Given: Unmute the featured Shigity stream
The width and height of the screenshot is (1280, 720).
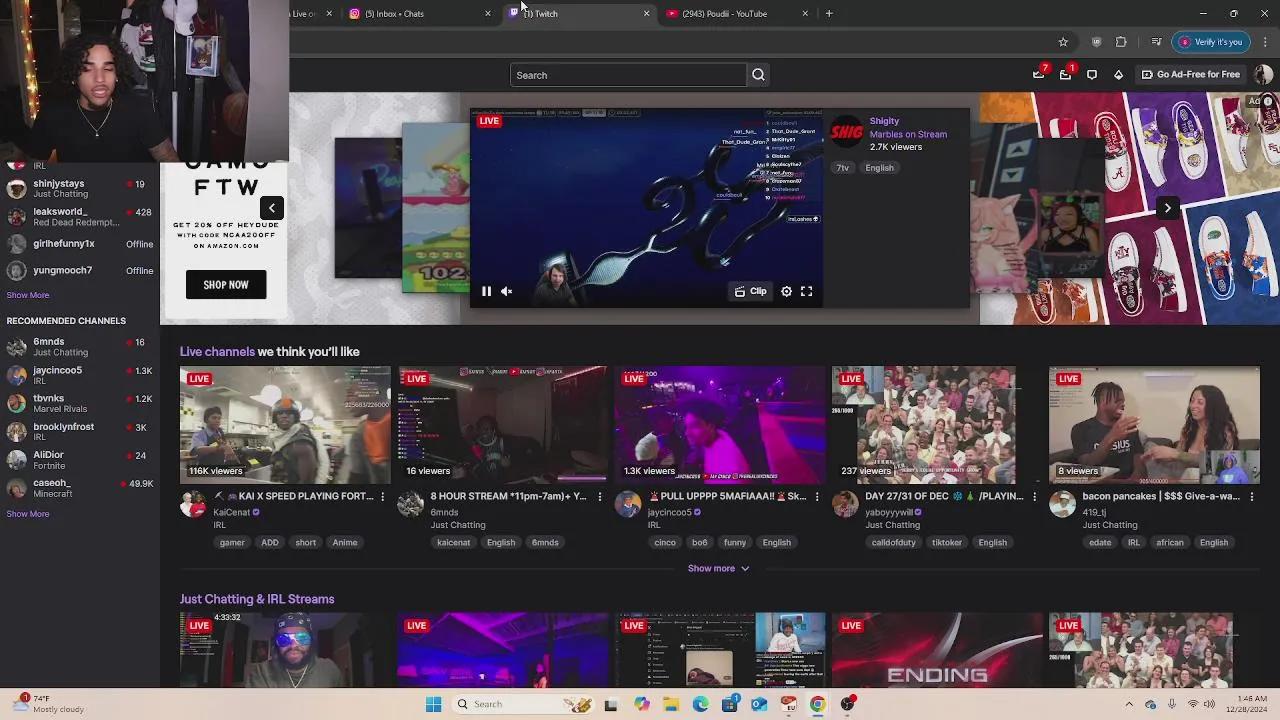Looking at the screenshot, I should pyautogui.click(x=507, y=292).
